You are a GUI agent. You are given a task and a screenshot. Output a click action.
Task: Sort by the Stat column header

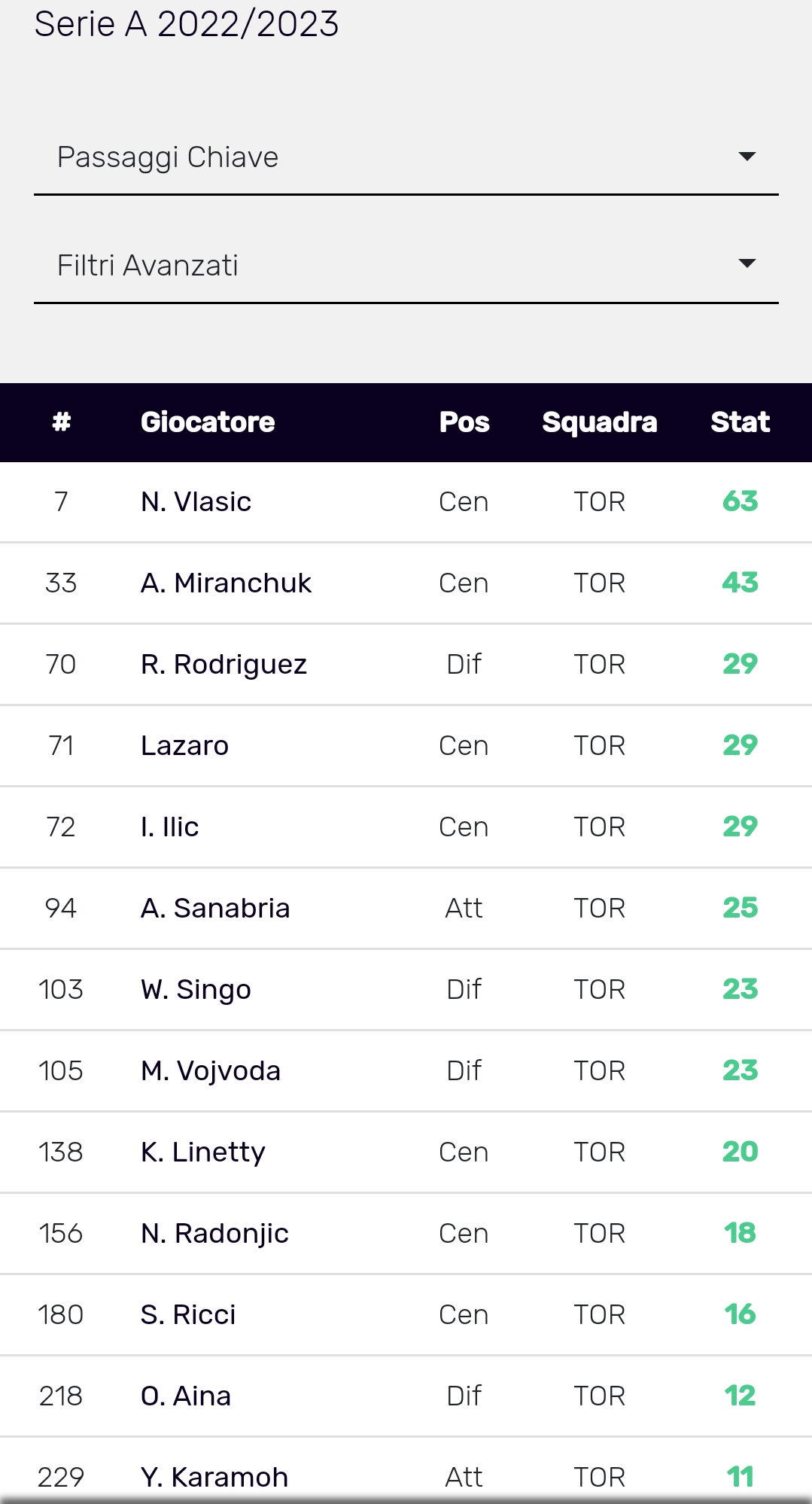pyautogui.click(x=740, y=422)
